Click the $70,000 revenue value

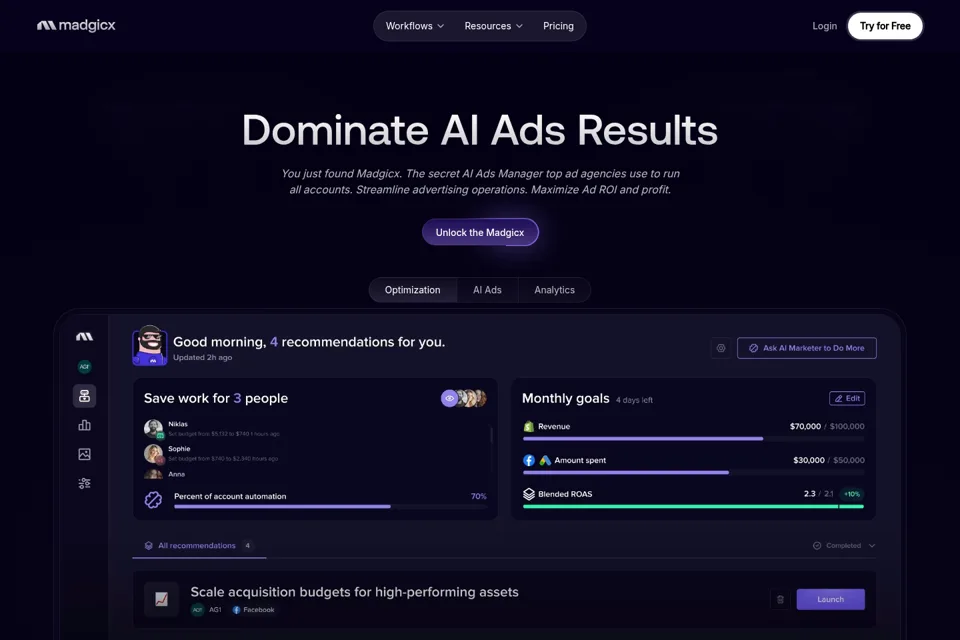[x=805, y=426]
